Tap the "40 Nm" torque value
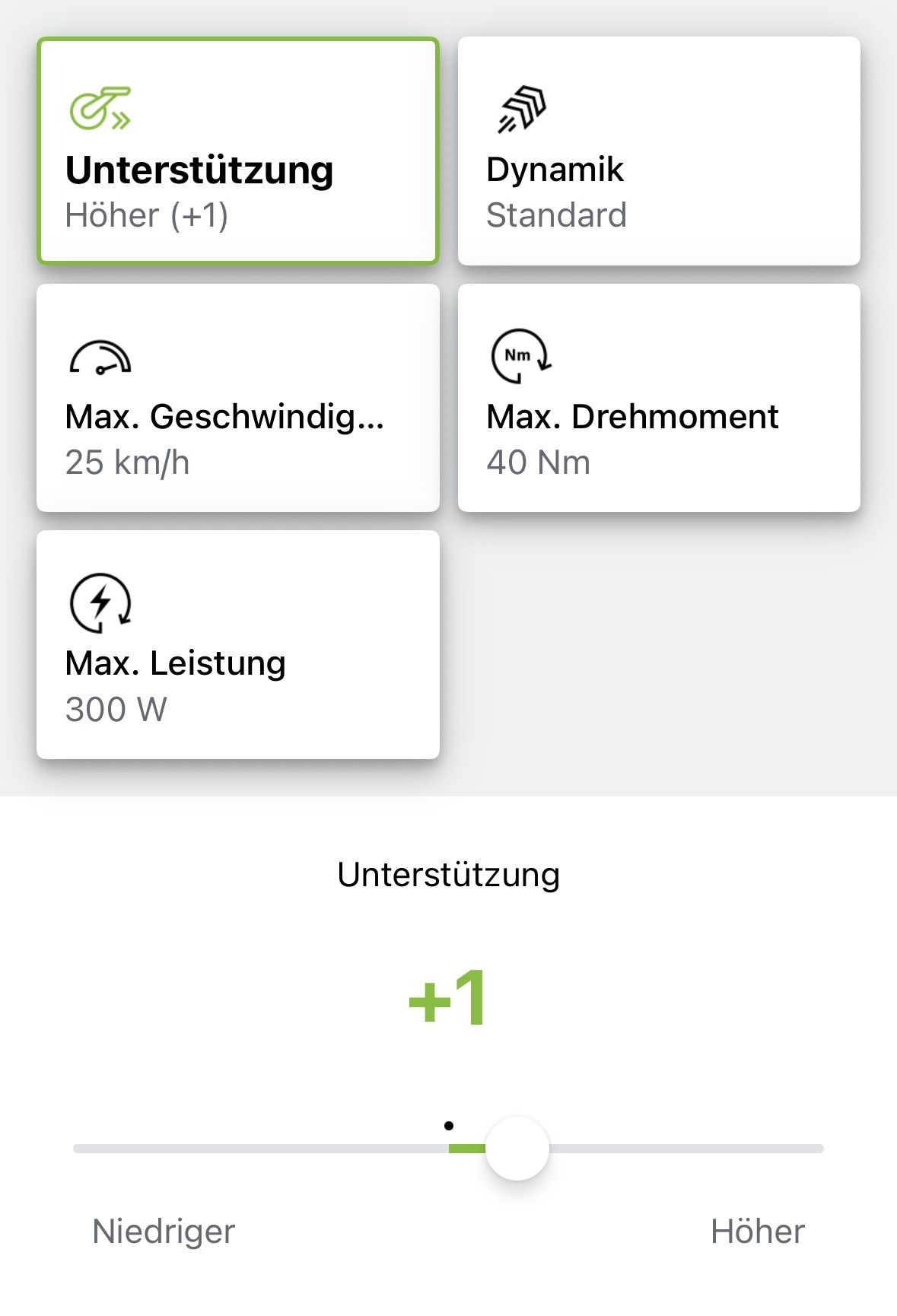The image size is (897, 1316). [x=538, y=463]
